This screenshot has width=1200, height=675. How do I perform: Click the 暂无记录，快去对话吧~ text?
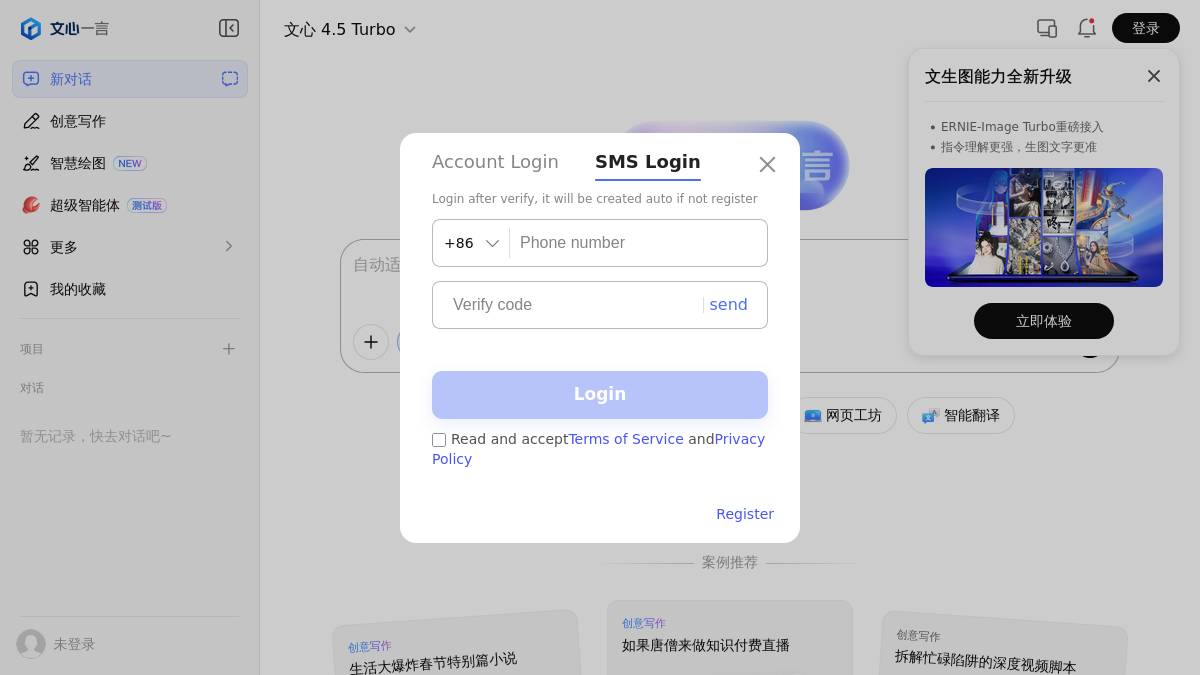point(96,436)
